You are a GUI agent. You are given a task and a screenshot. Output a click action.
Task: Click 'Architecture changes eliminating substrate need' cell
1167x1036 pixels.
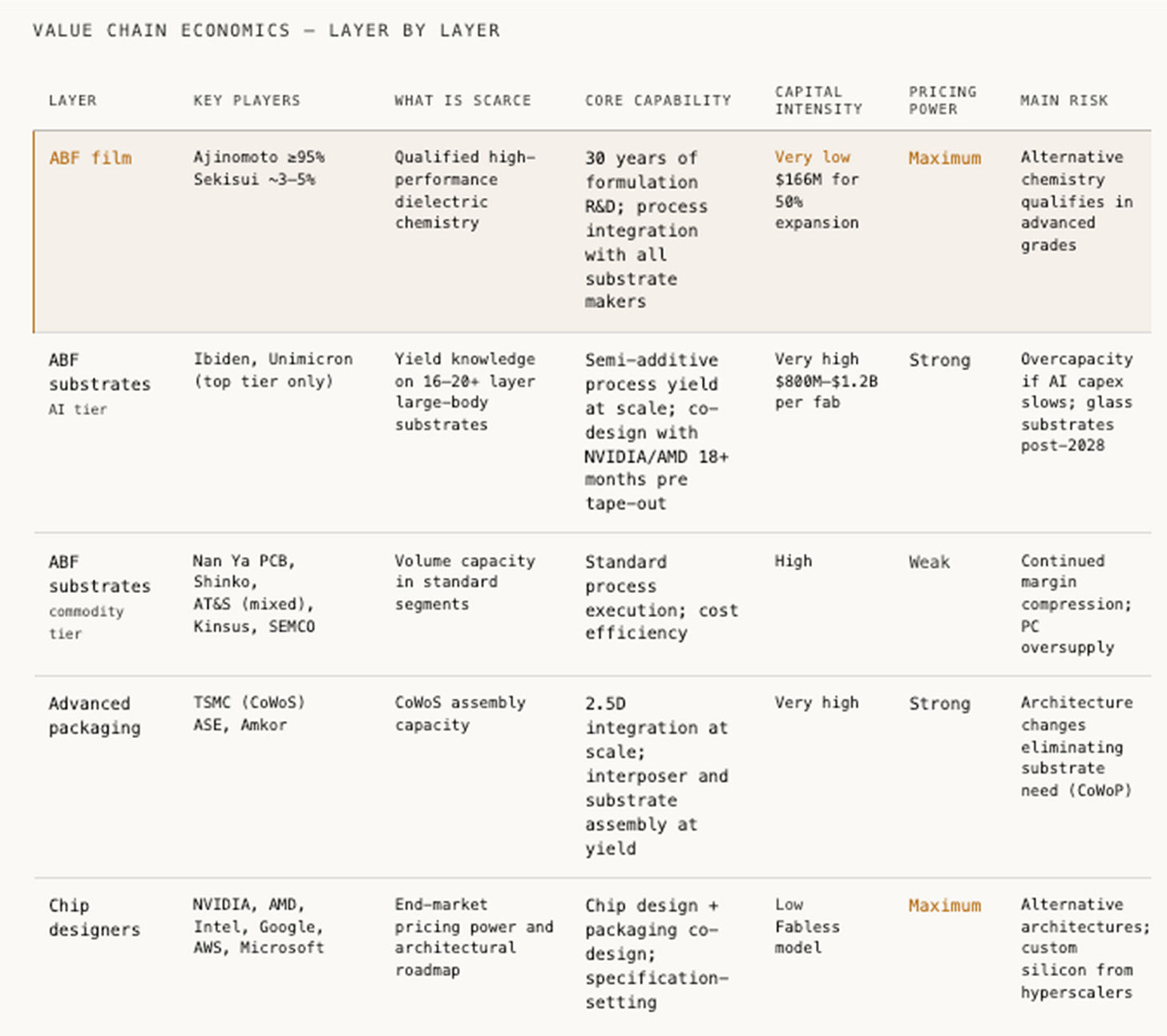[1076, 746]
